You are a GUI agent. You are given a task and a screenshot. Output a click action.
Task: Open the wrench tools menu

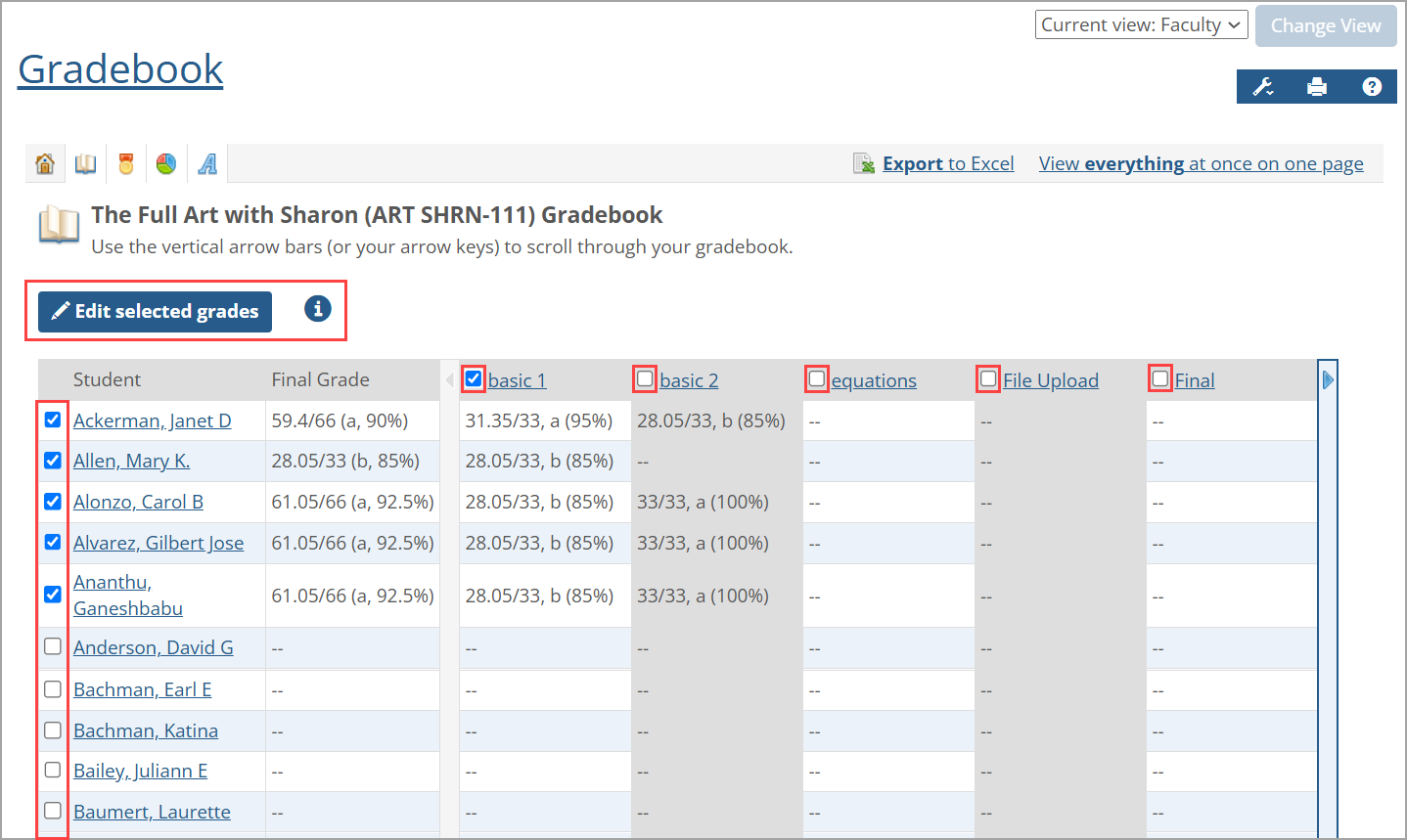pyautogui.click(x=1262, y=86)
